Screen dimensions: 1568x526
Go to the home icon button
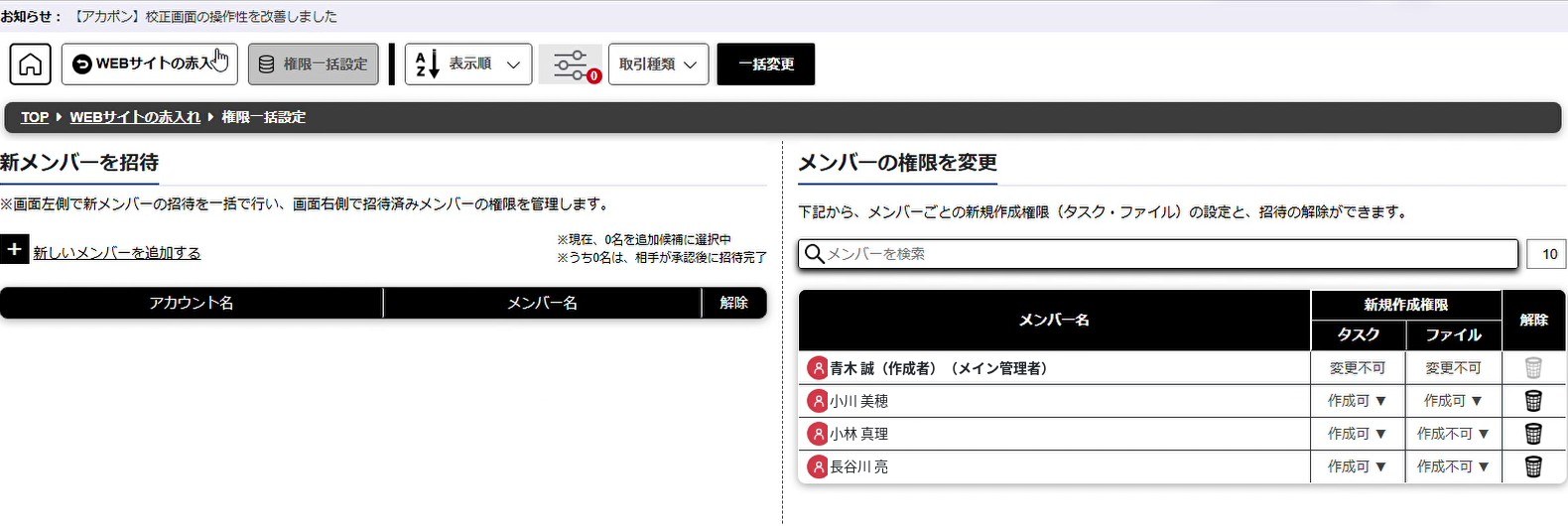(31, 65)
